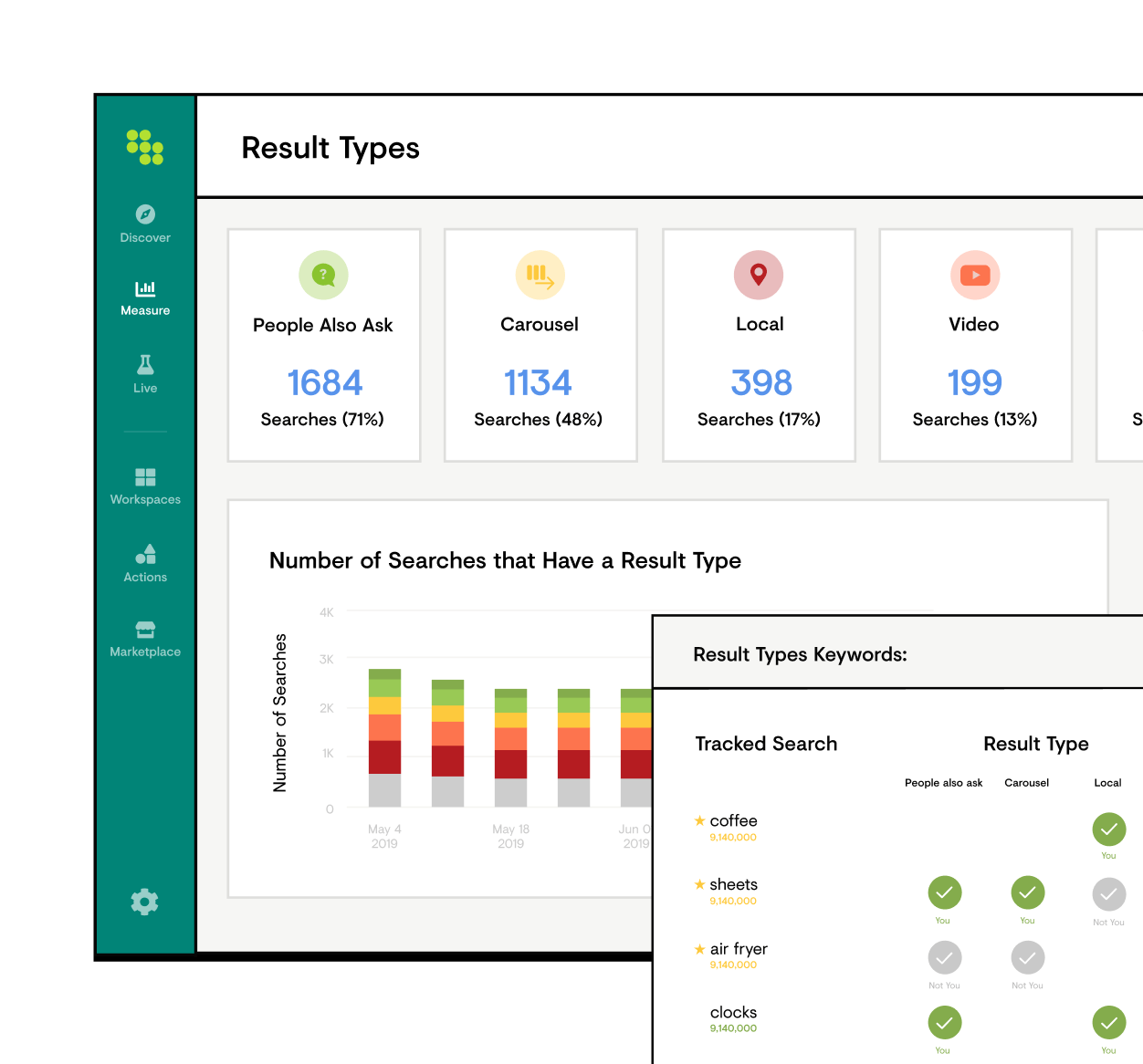Viewport: 1143px width, 1064px height.
Task: Select the coffee tracked search
Action: [x=733, y=821]
